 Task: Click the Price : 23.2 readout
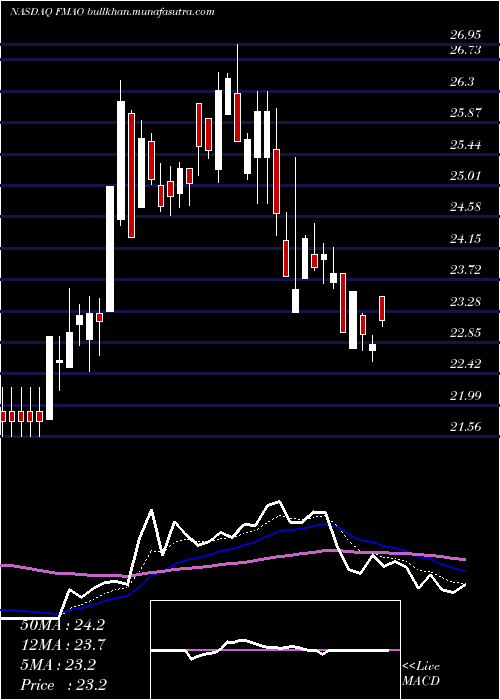[63, 684]
